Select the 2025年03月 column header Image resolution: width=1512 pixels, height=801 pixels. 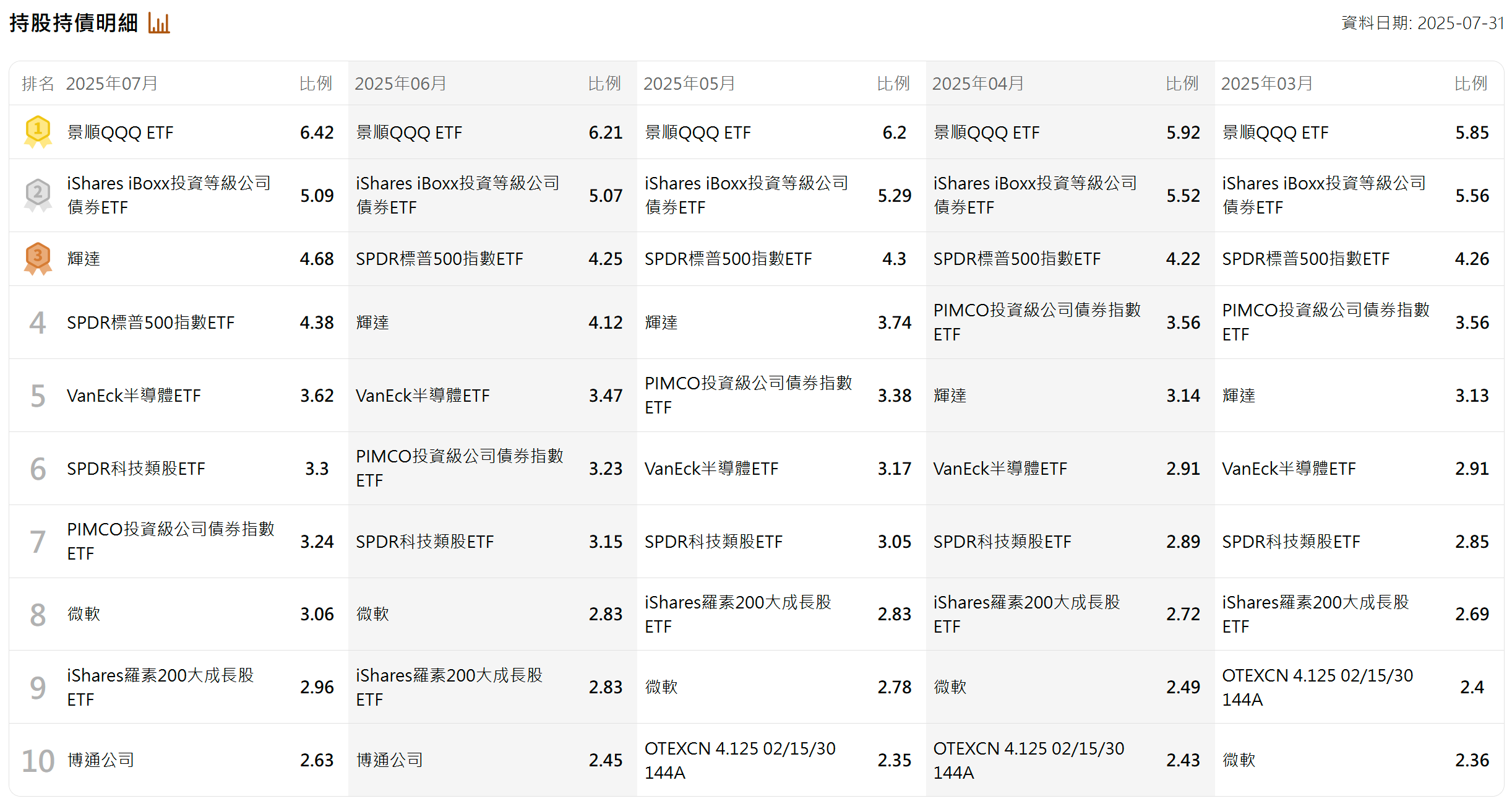click(x=1266, y=82)
